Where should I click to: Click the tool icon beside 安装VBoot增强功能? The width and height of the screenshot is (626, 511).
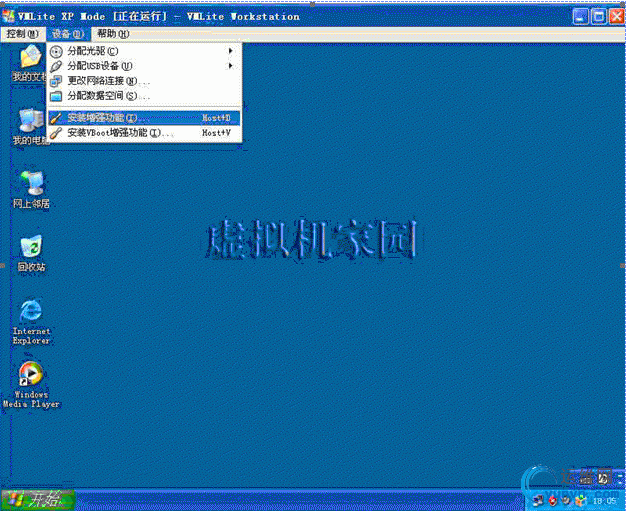tap(56, 133)
